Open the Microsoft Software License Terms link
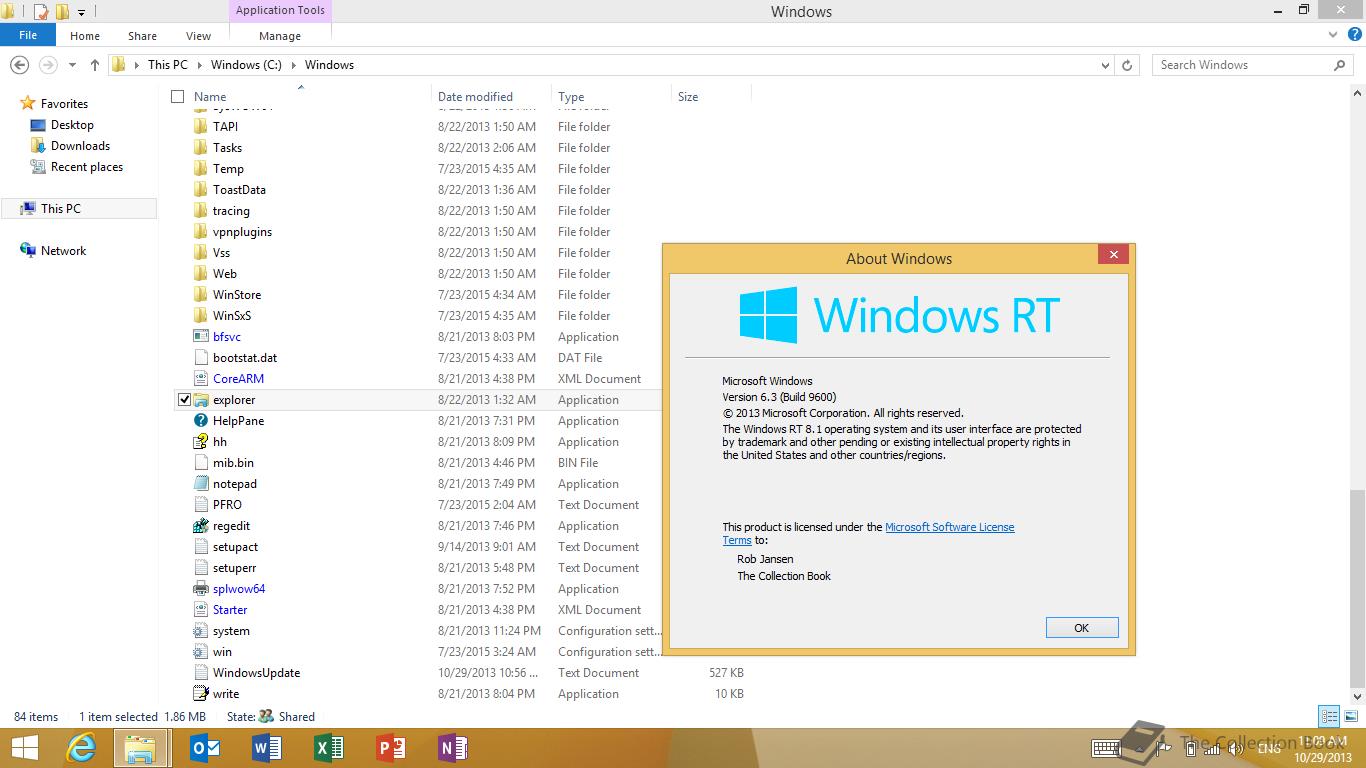The height and width of the screenshot is (768, 1366). point(950,527)
